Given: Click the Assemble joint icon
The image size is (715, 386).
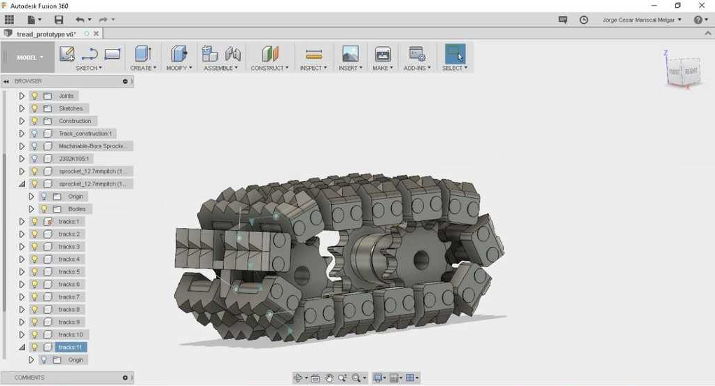Looking at the screenshot, I should (x=233, y=54).
